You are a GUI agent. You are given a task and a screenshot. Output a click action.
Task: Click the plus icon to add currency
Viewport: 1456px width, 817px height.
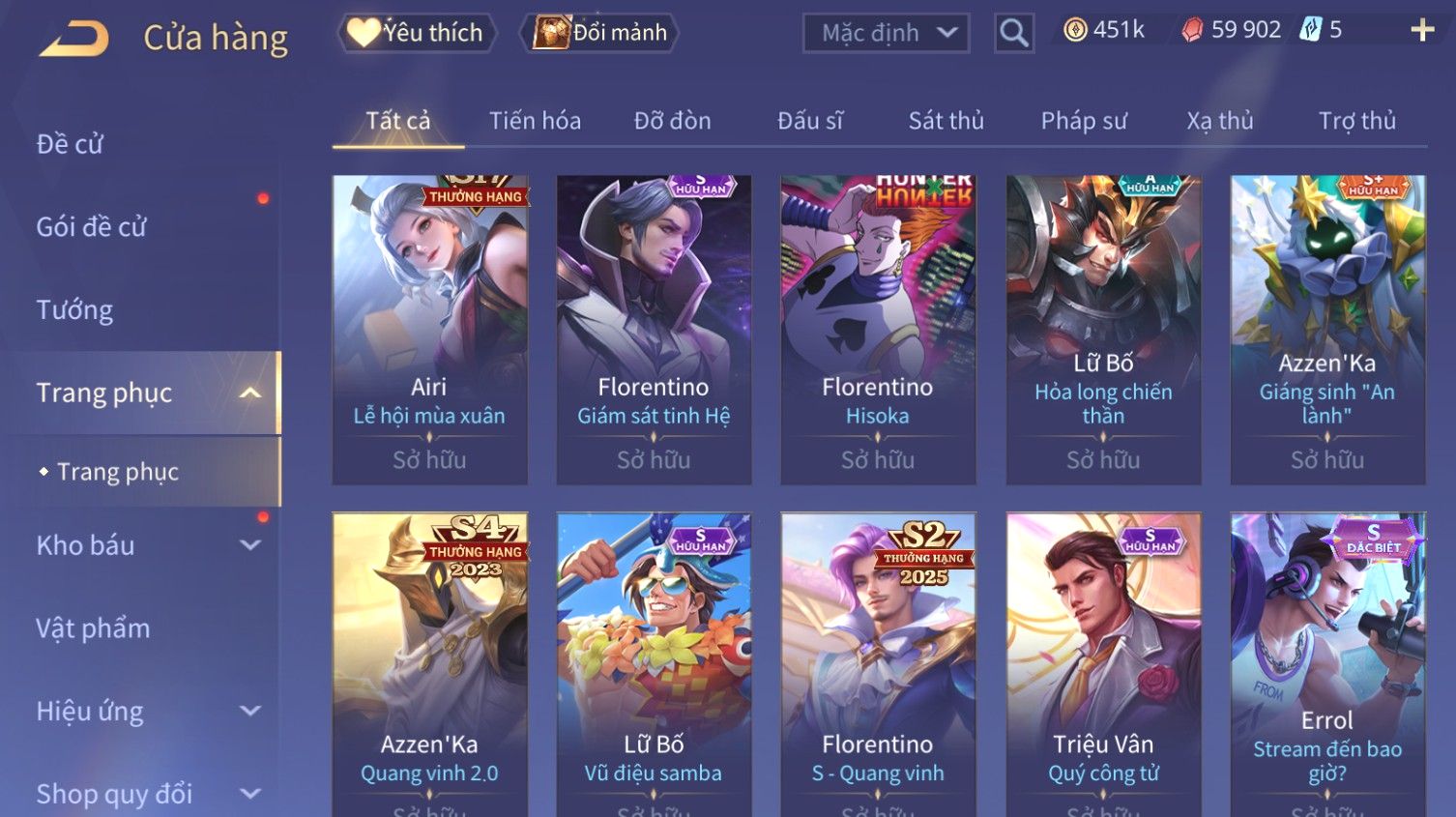tap(1422, 31)
